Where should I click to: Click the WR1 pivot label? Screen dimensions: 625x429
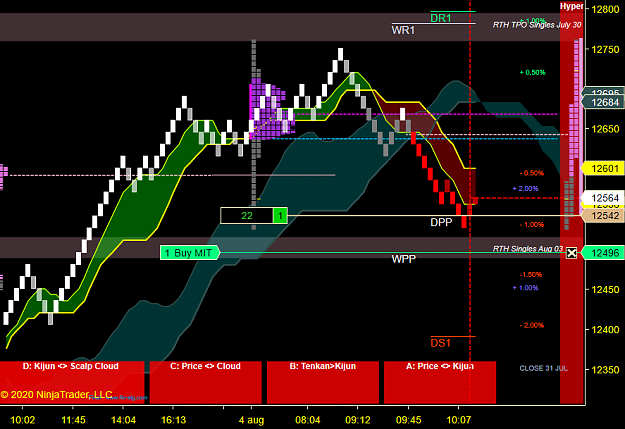point(403,30)
